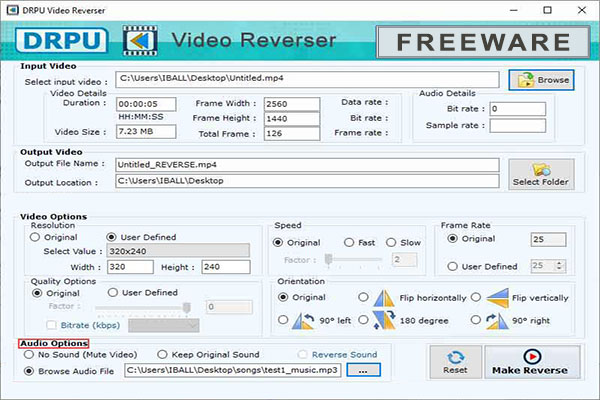Open the Bitrate kbps dropdown
Image resolution: width=600 pixels, height=400 pixels.
[x=164, y=325]
